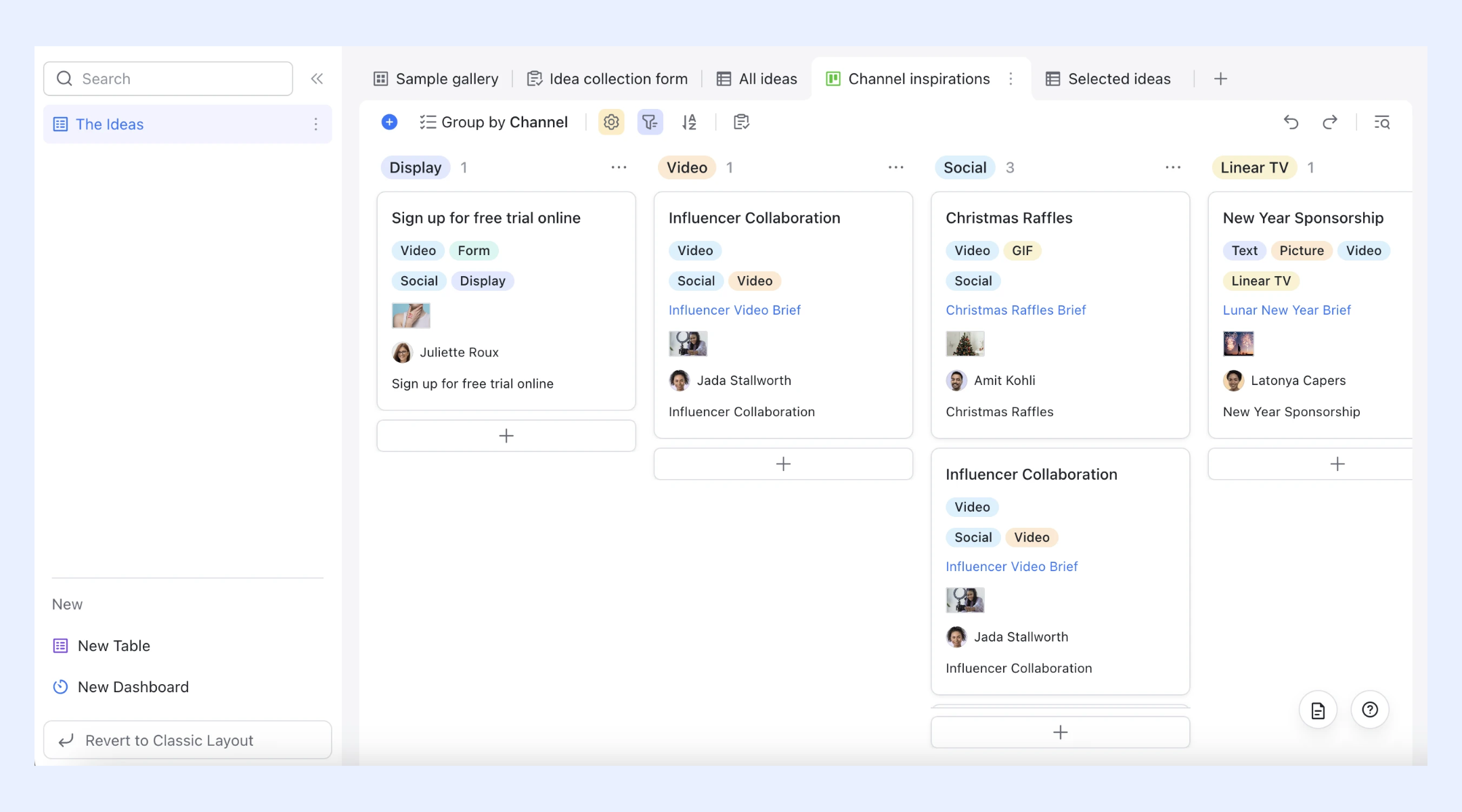
Task: Add card to Display column
Action: pos(506,435)
